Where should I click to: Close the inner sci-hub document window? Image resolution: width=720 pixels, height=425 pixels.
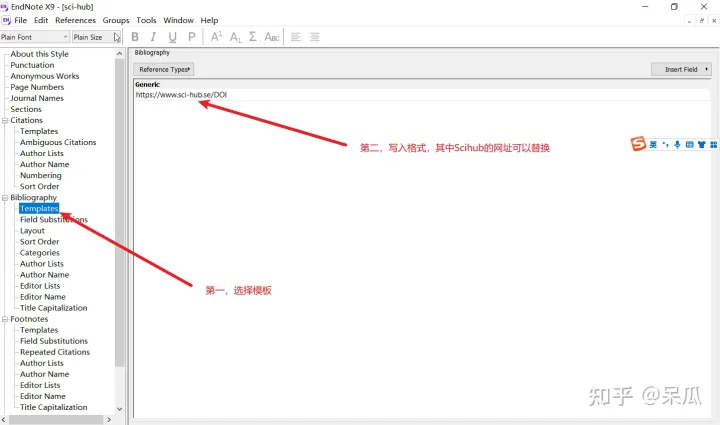coord(714,21)
